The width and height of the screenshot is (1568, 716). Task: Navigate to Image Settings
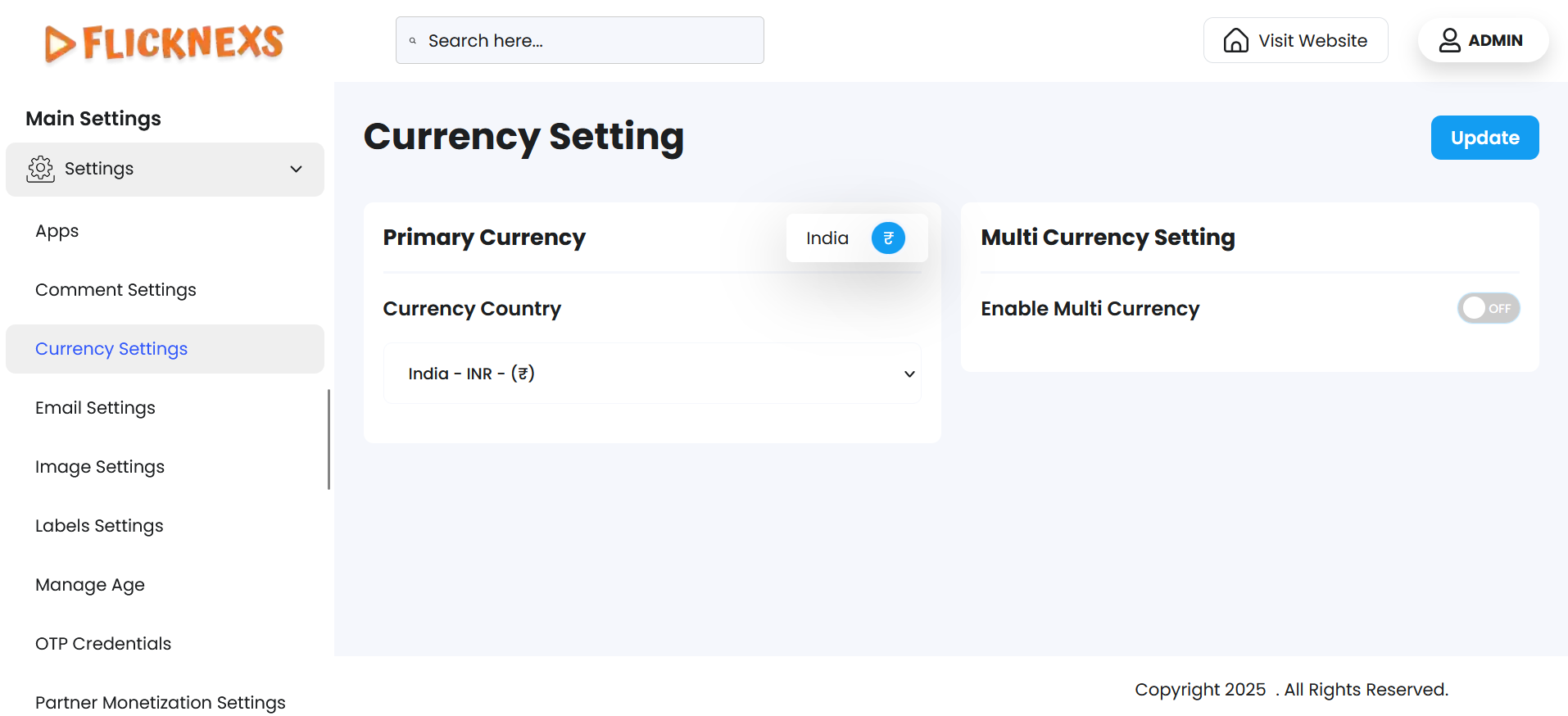(x=100, y=467)
